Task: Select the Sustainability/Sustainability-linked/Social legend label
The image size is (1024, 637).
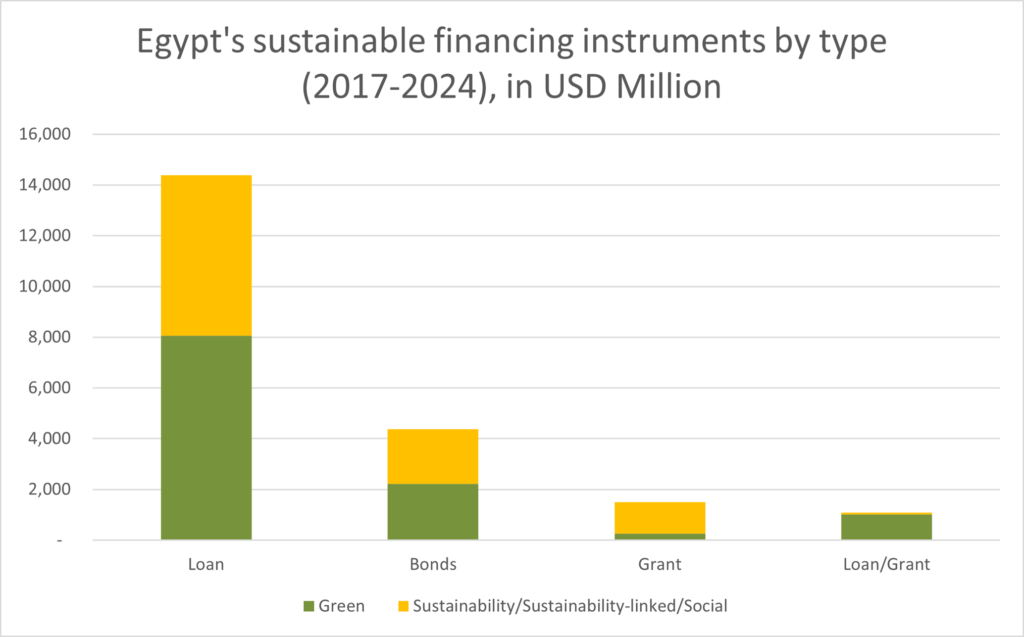Action: point(570,606)
